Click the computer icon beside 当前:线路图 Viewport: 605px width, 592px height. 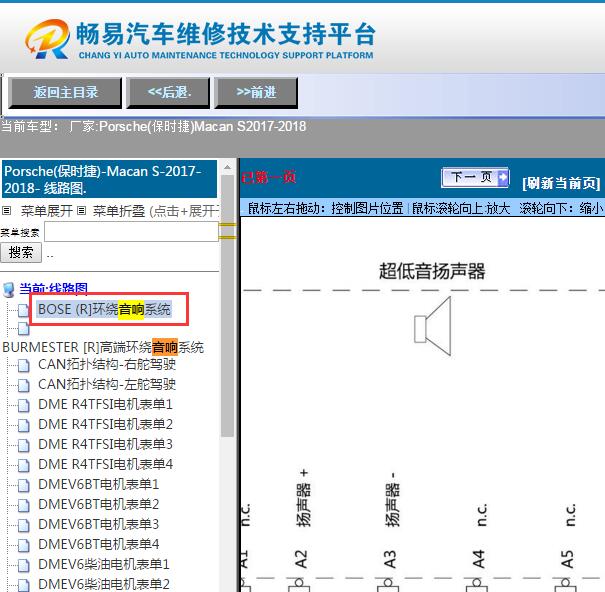[x=8, y=289]
